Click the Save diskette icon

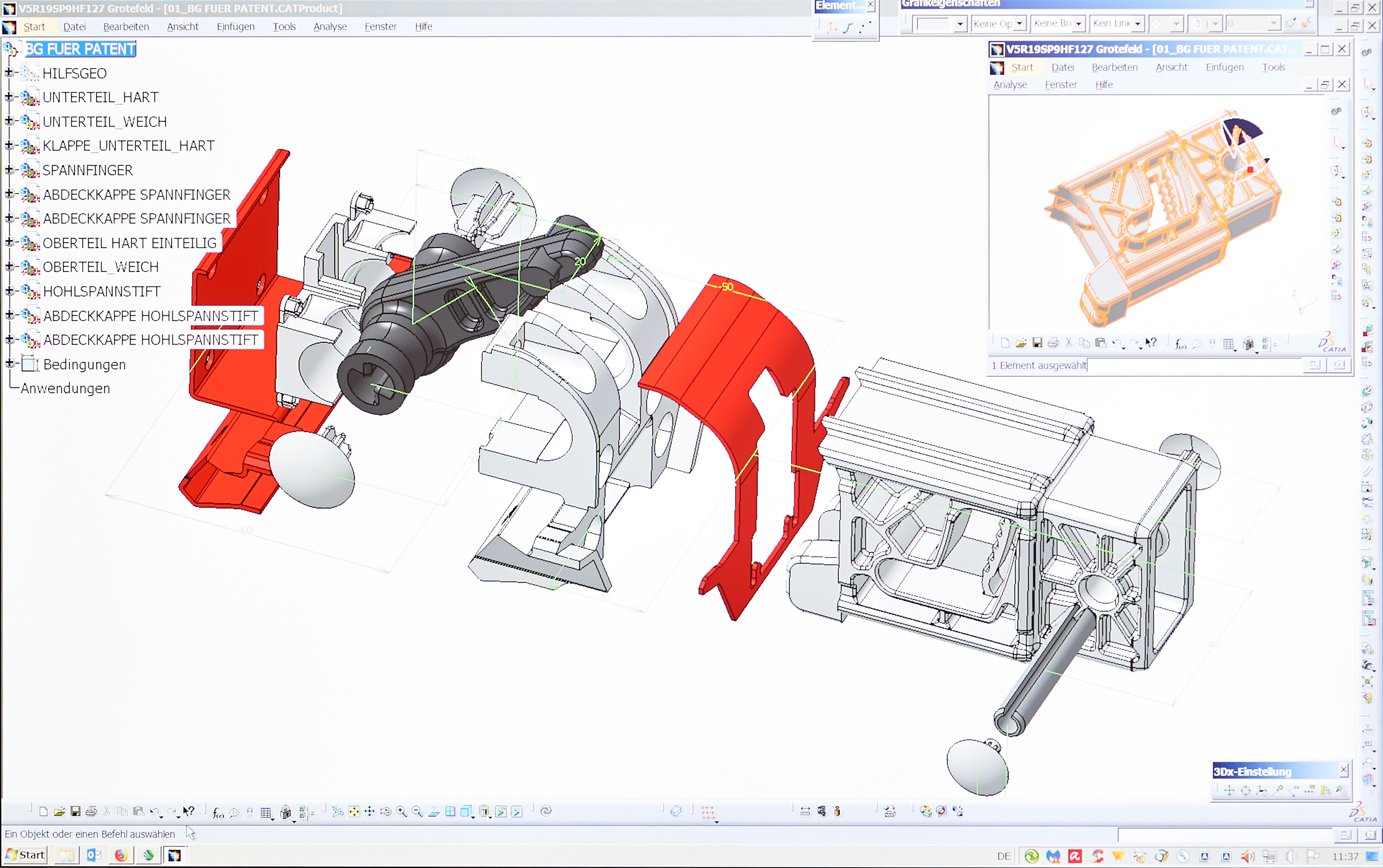pos(75,811)
